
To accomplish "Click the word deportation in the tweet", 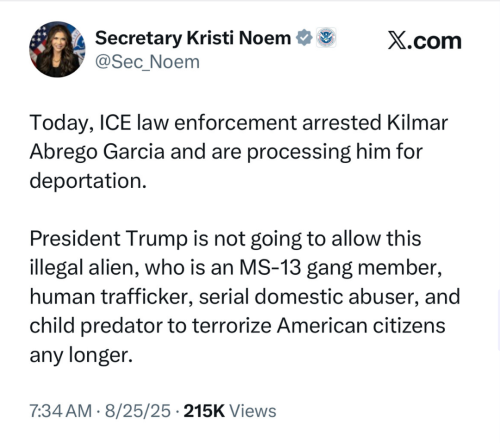I will (x=88, y=181).
